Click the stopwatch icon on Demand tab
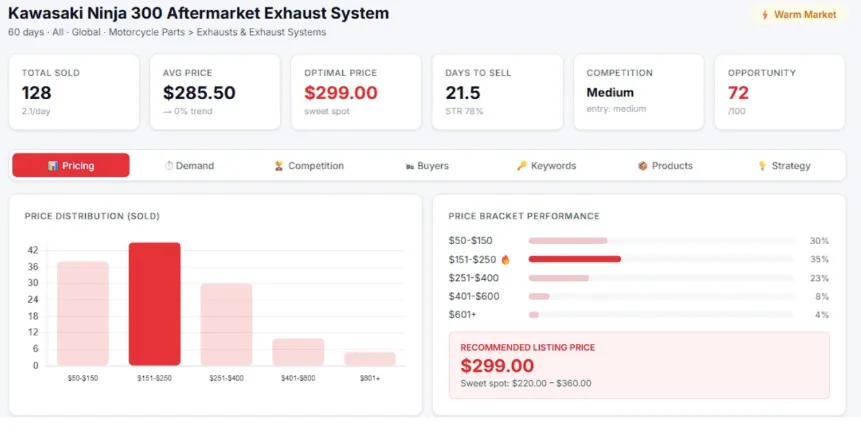The height and width of the screenshot is (432, 861). coord(169,166)
